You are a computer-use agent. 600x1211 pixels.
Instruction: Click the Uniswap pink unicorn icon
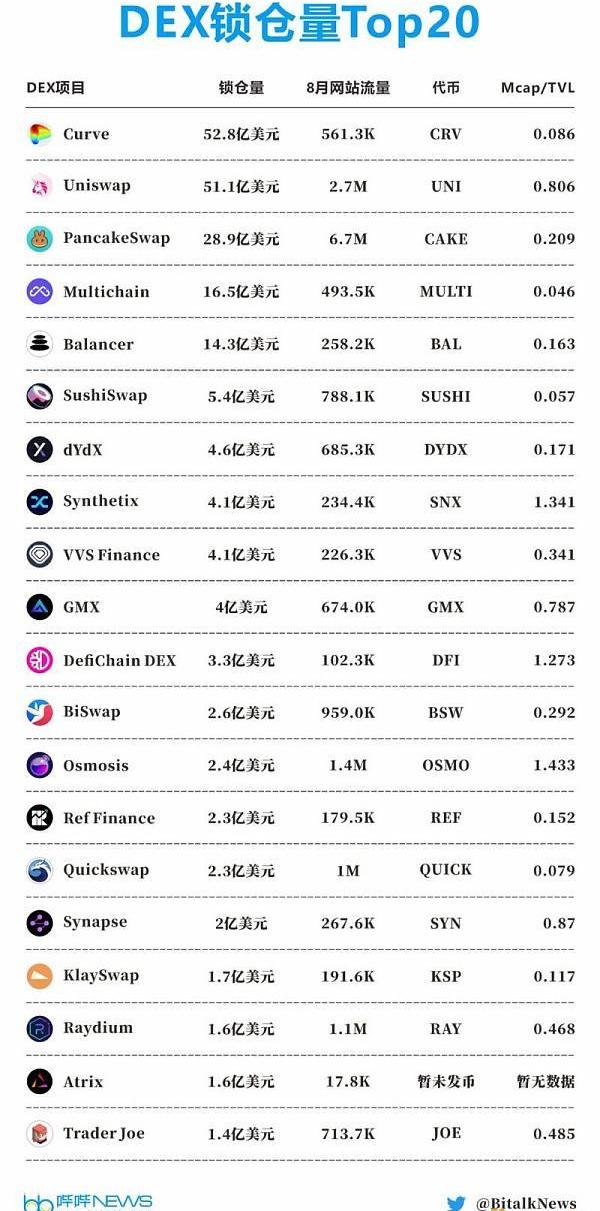40,187
